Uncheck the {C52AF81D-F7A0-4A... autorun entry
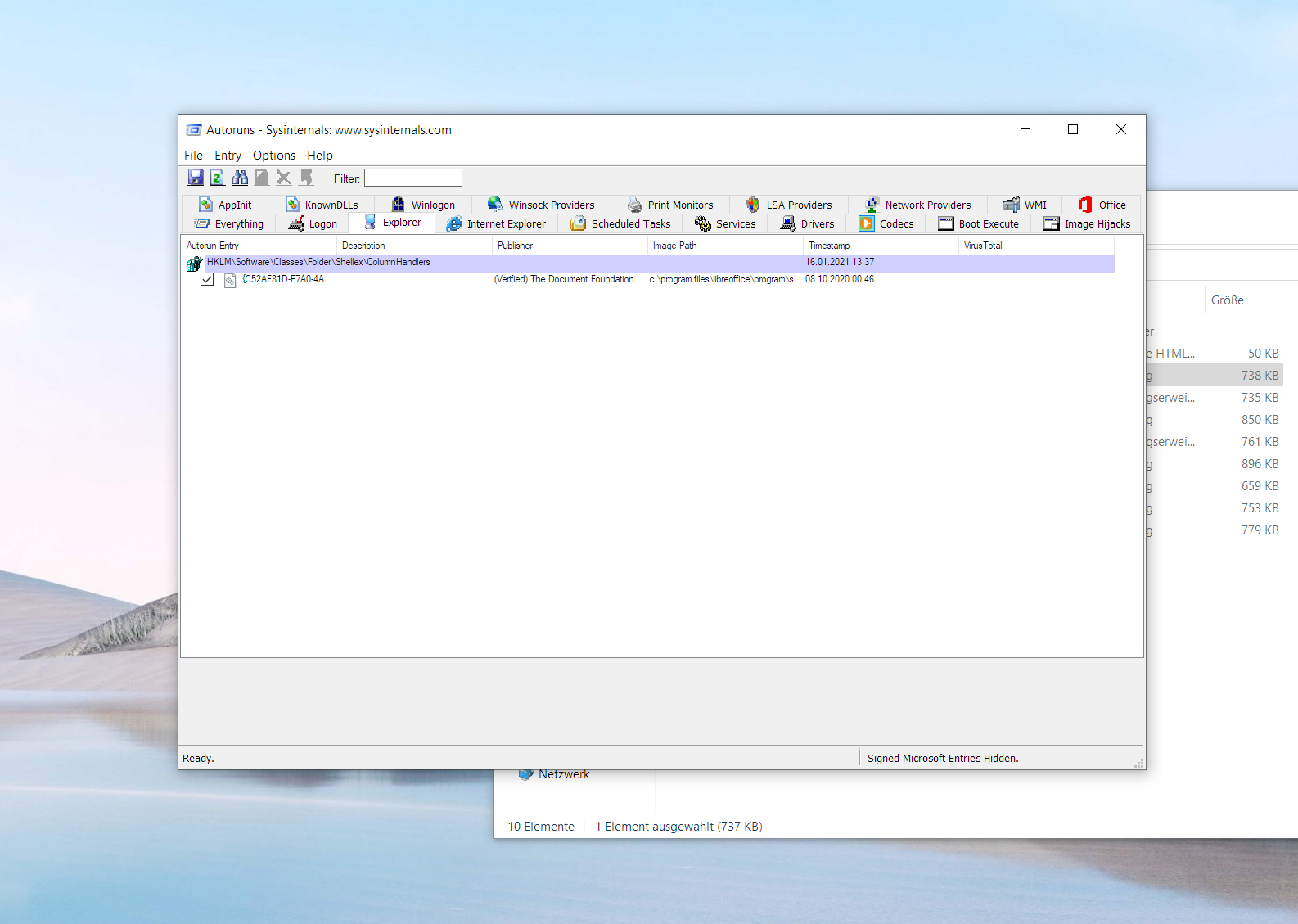Image resolution: width=1298 pixels, height=924 pixels. tap(207, 280)
